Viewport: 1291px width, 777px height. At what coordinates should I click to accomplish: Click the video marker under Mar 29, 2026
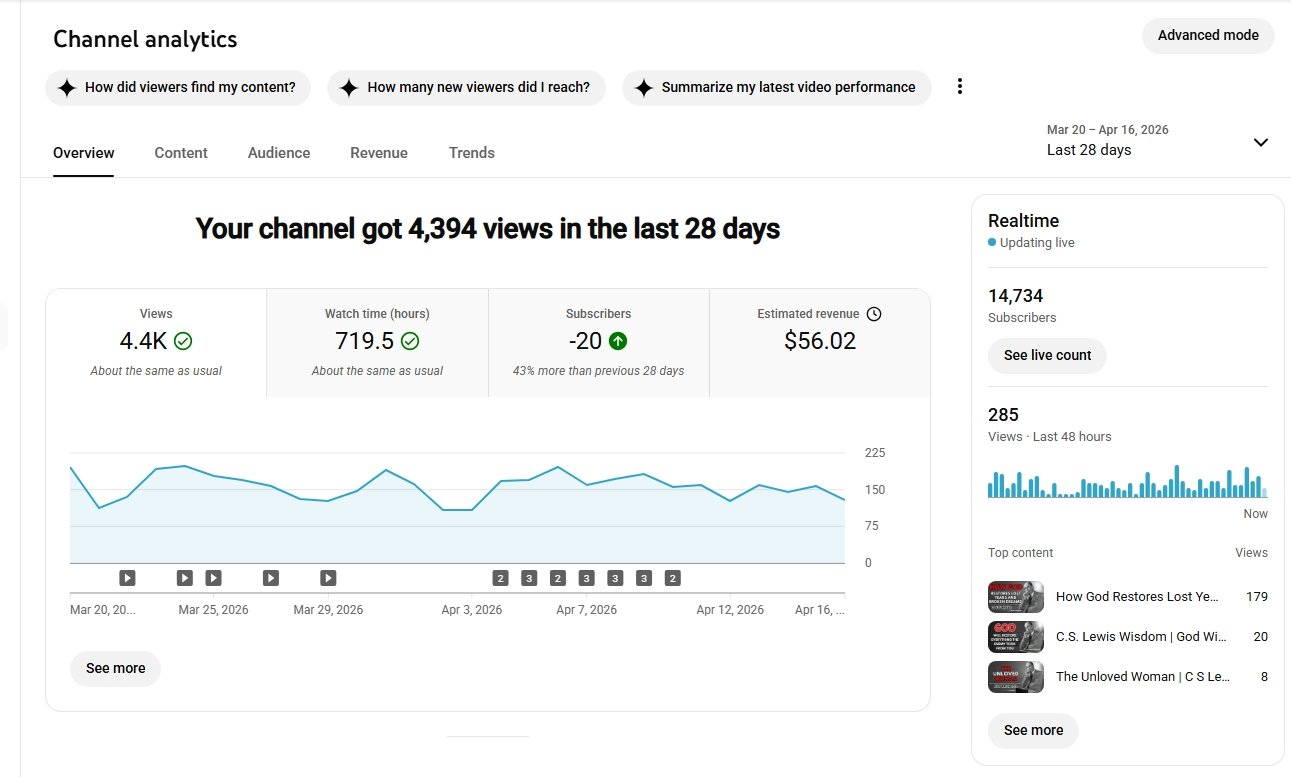click(x=328, y=578)
